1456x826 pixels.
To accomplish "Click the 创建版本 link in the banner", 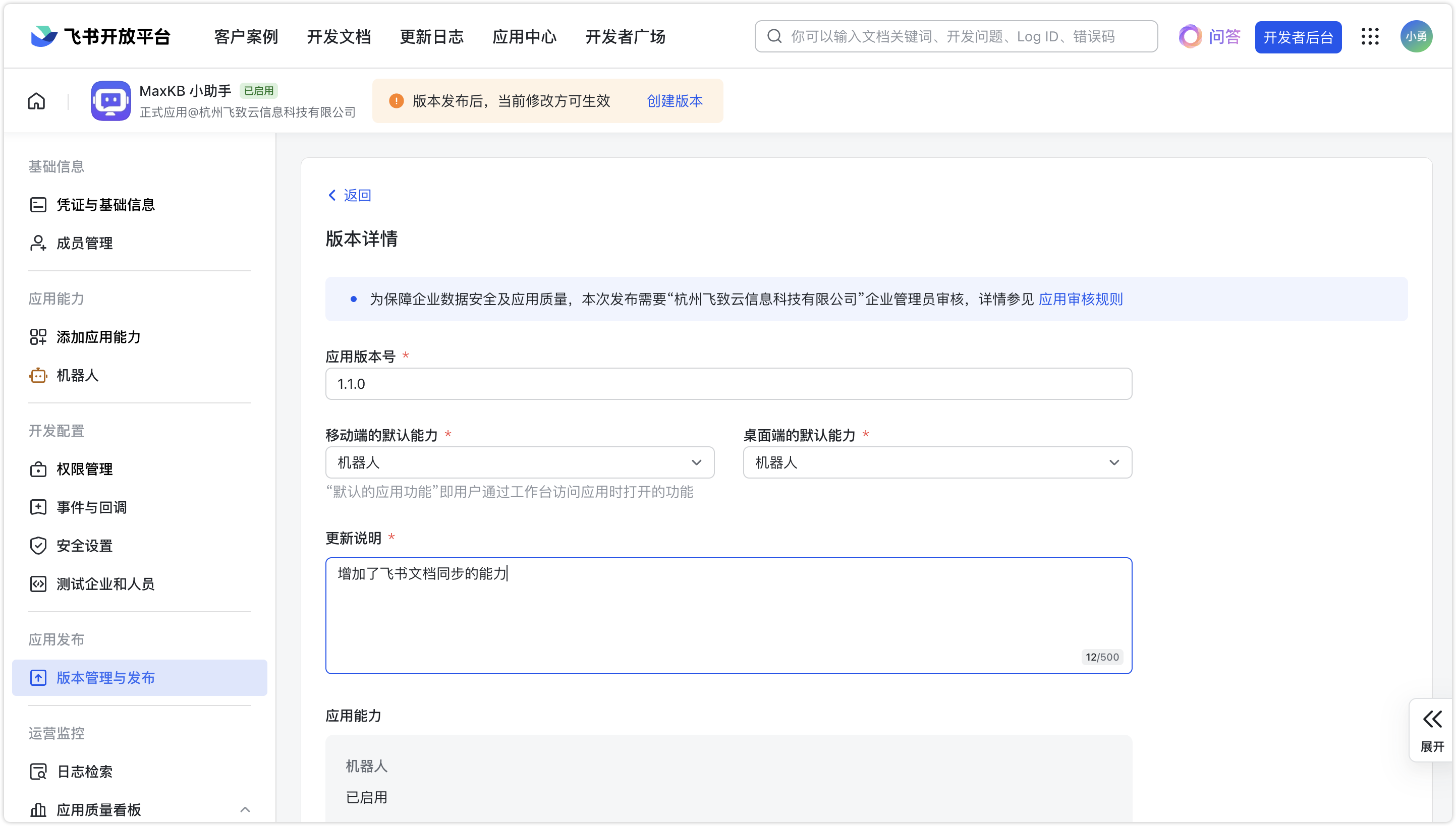I will (674, 101).
